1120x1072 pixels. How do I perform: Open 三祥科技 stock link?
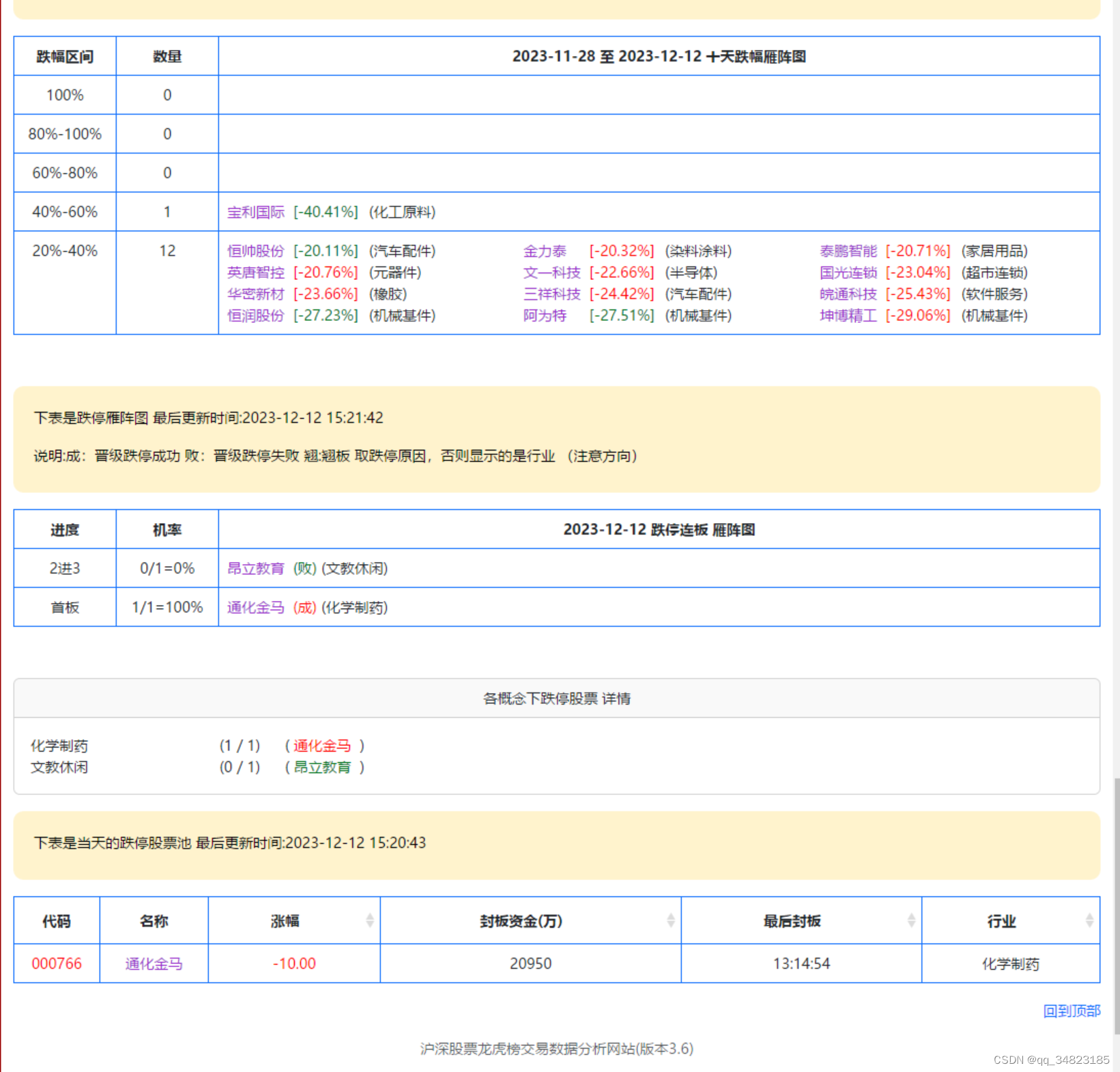pos(551,294)
